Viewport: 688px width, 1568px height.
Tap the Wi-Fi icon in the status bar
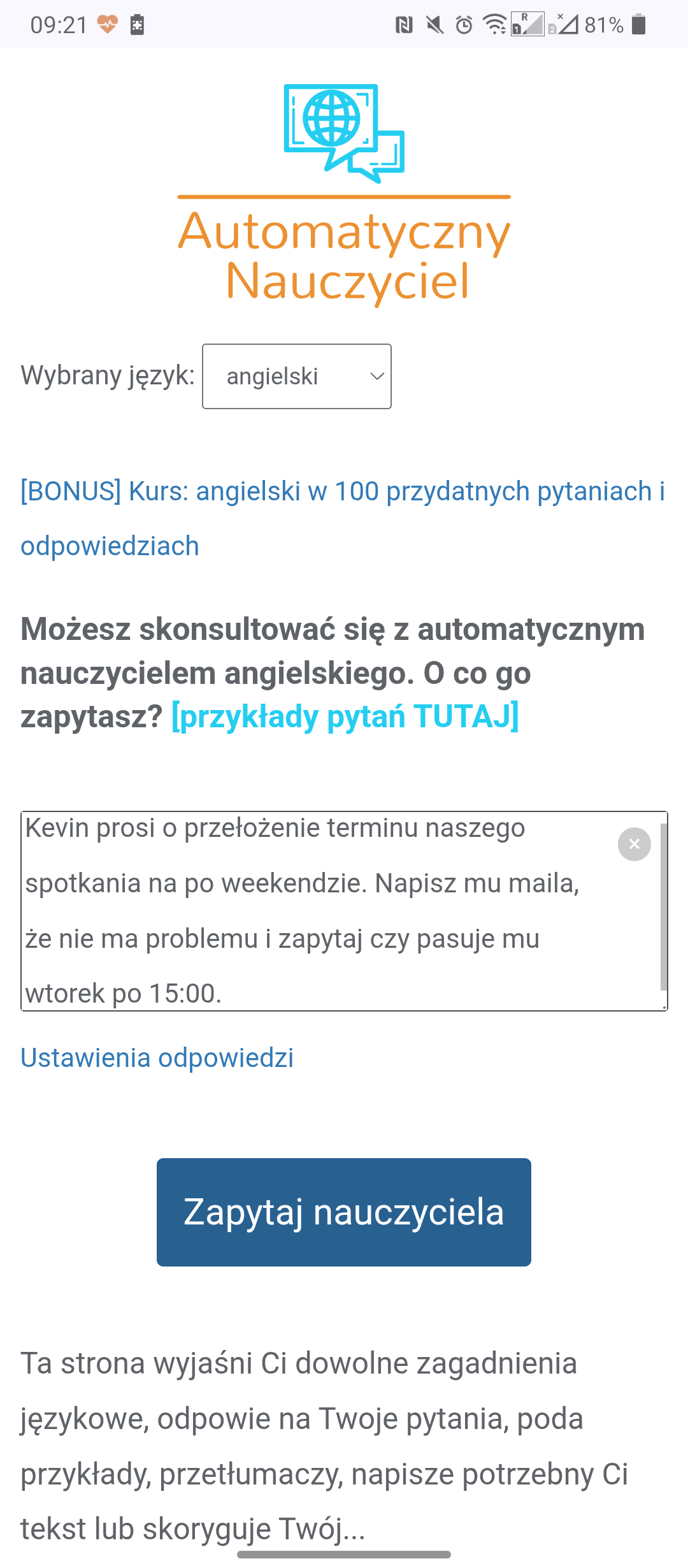(x=496, y=25)
